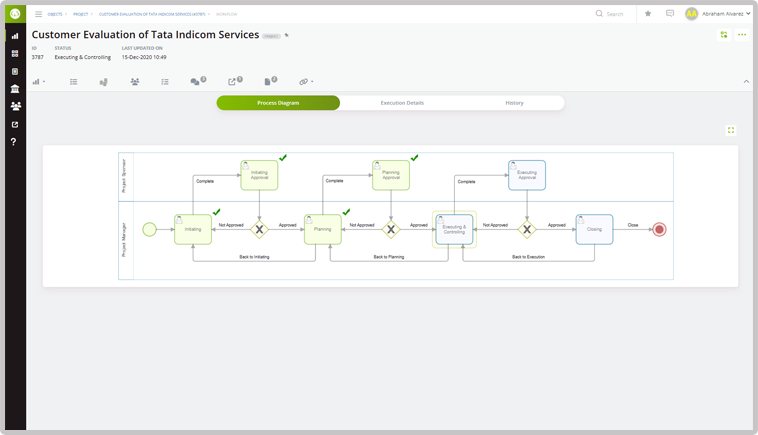Viewport: 758px width, 435px height.
Task: Click the project ID 3787 value
Action: coord(38,57)
